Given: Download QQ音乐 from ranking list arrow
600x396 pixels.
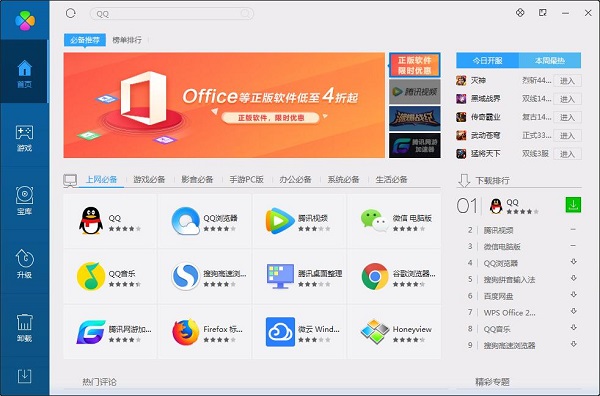Looking at the screenshot, I should click(x=574, y=328).
